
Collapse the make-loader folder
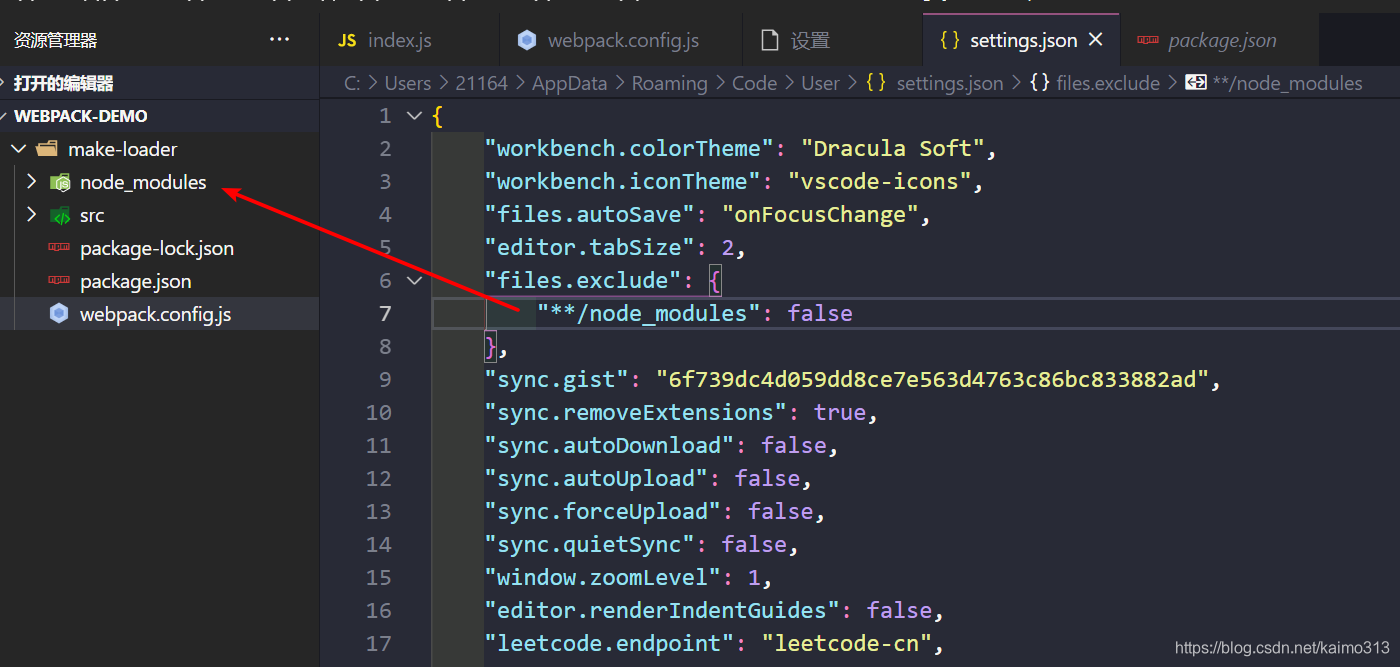(18, 148)
